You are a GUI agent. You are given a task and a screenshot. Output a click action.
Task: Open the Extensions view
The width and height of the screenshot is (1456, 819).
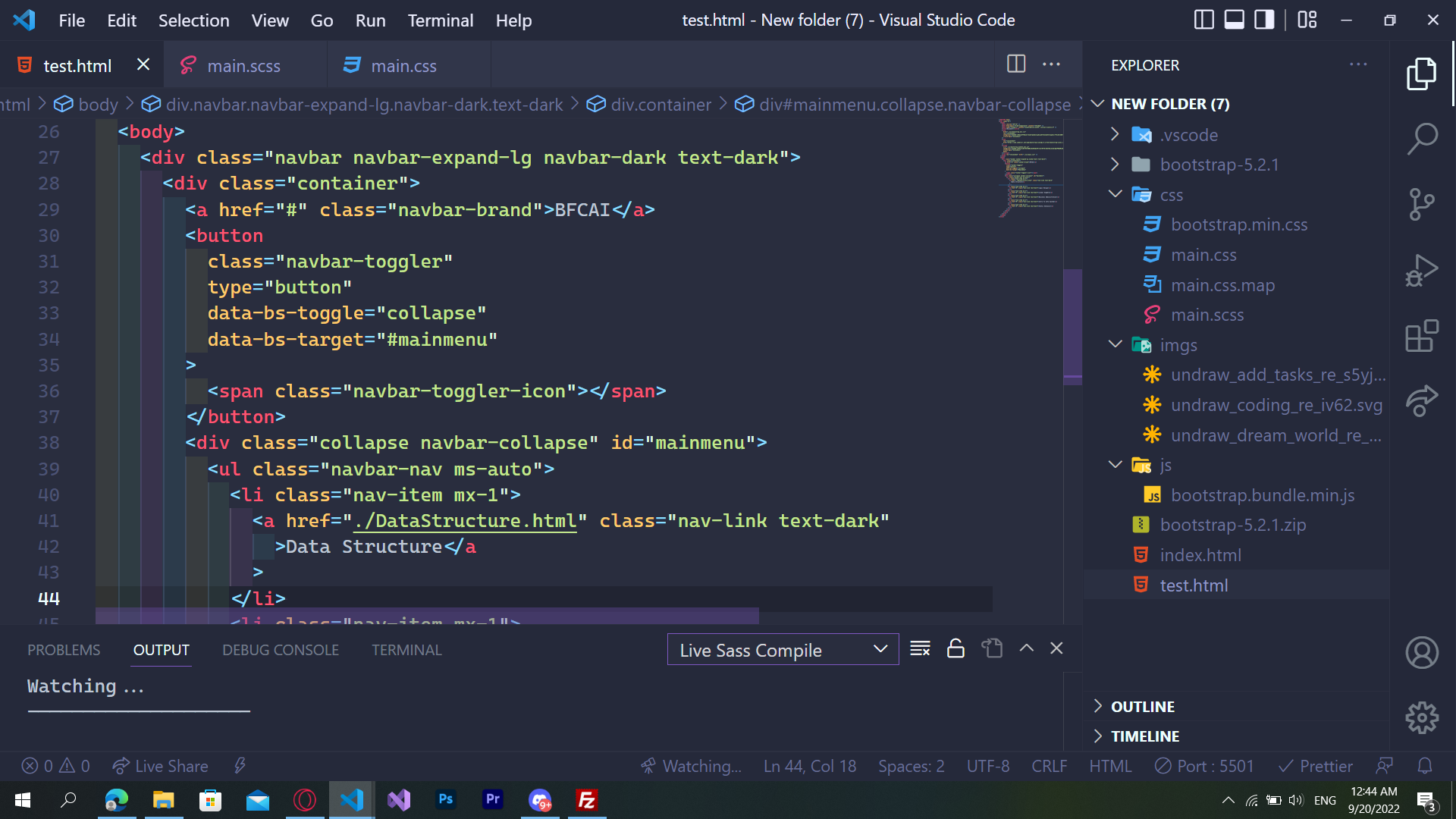pos(1421,336)
